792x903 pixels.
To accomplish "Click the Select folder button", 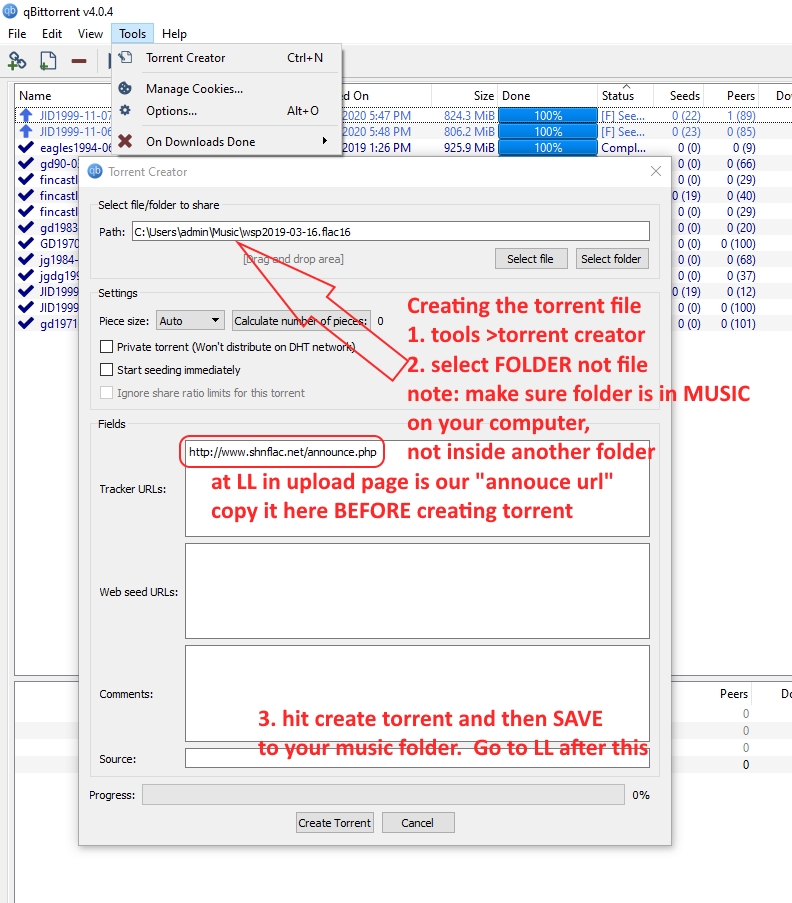I will [x=612, y=259].
